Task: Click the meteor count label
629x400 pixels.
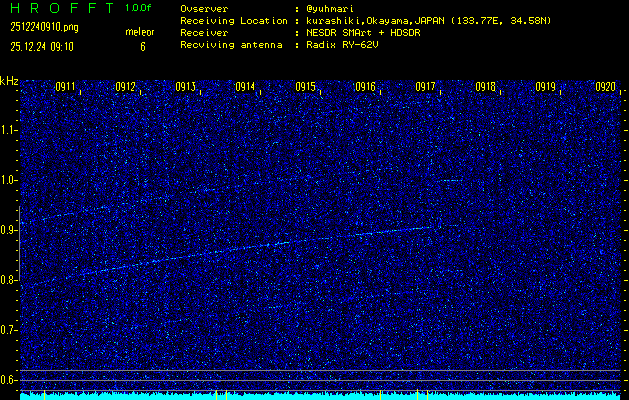Action: pos(140,32)
